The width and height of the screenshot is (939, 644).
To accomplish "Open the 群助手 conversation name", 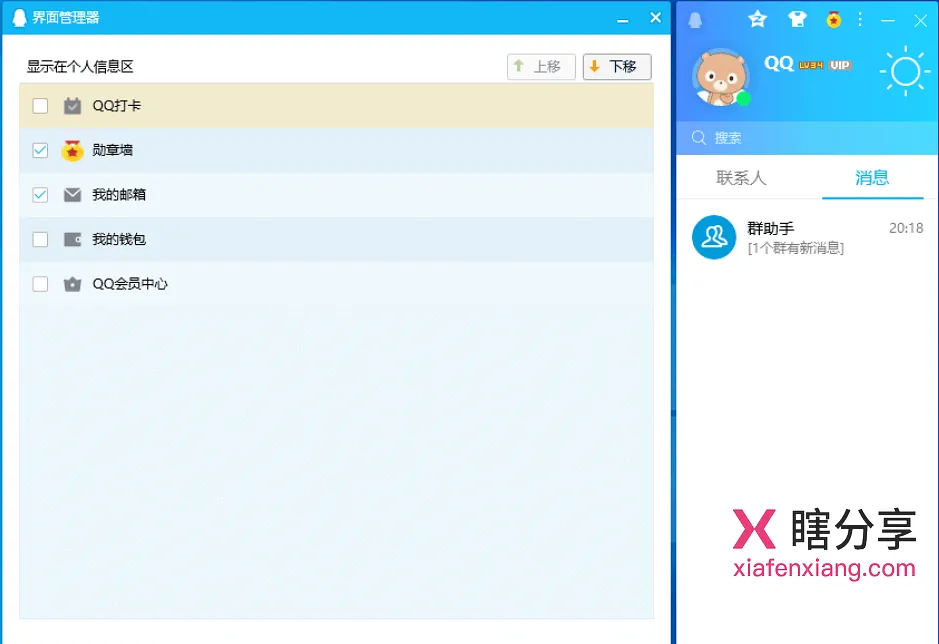I will point(771,228).
